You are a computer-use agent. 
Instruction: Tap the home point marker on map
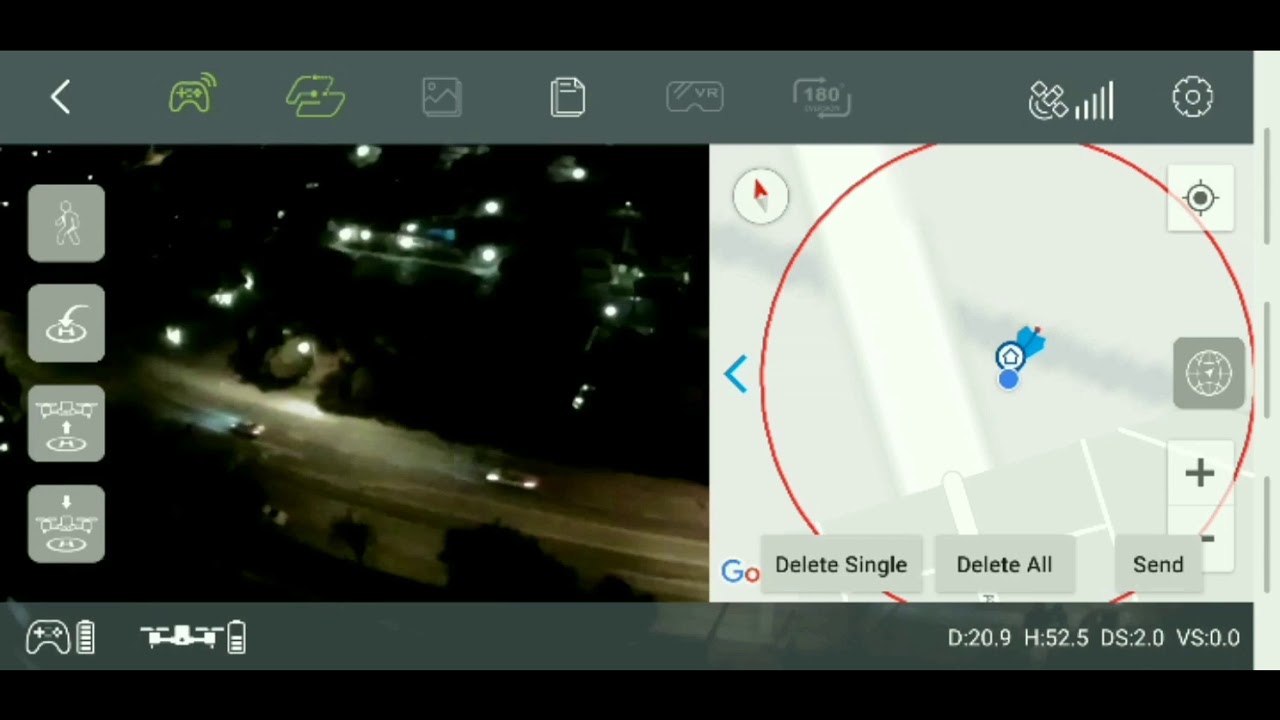tap(1010, 356)
